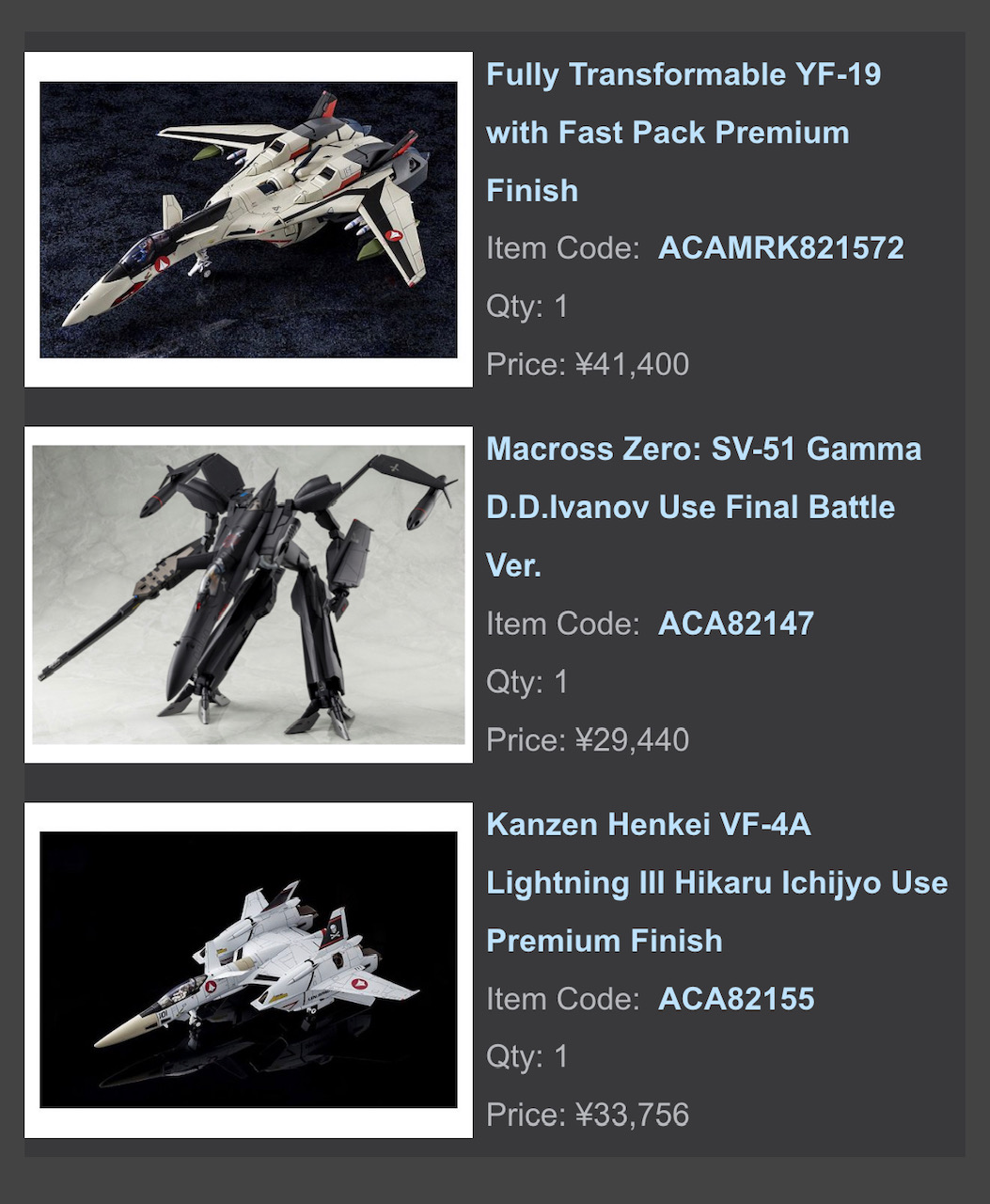
Task: Click "D.D.Ivanov Use Final Battle" title line
Action: tap(690, 507)
